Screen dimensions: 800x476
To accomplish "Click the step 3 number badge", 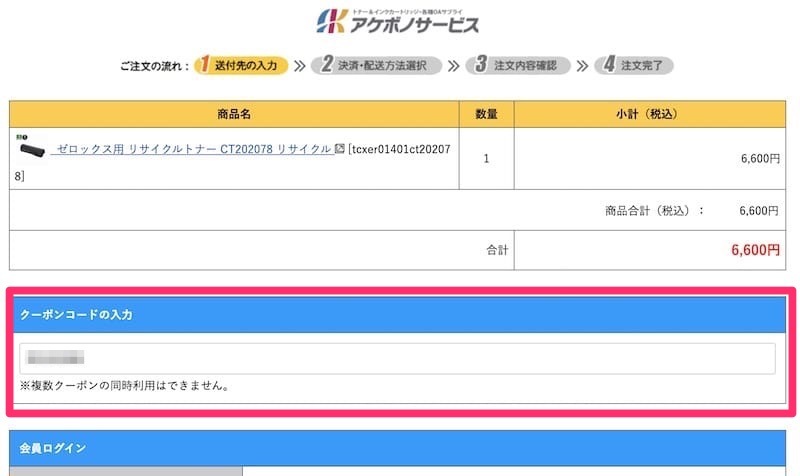I will pos(481,65).
